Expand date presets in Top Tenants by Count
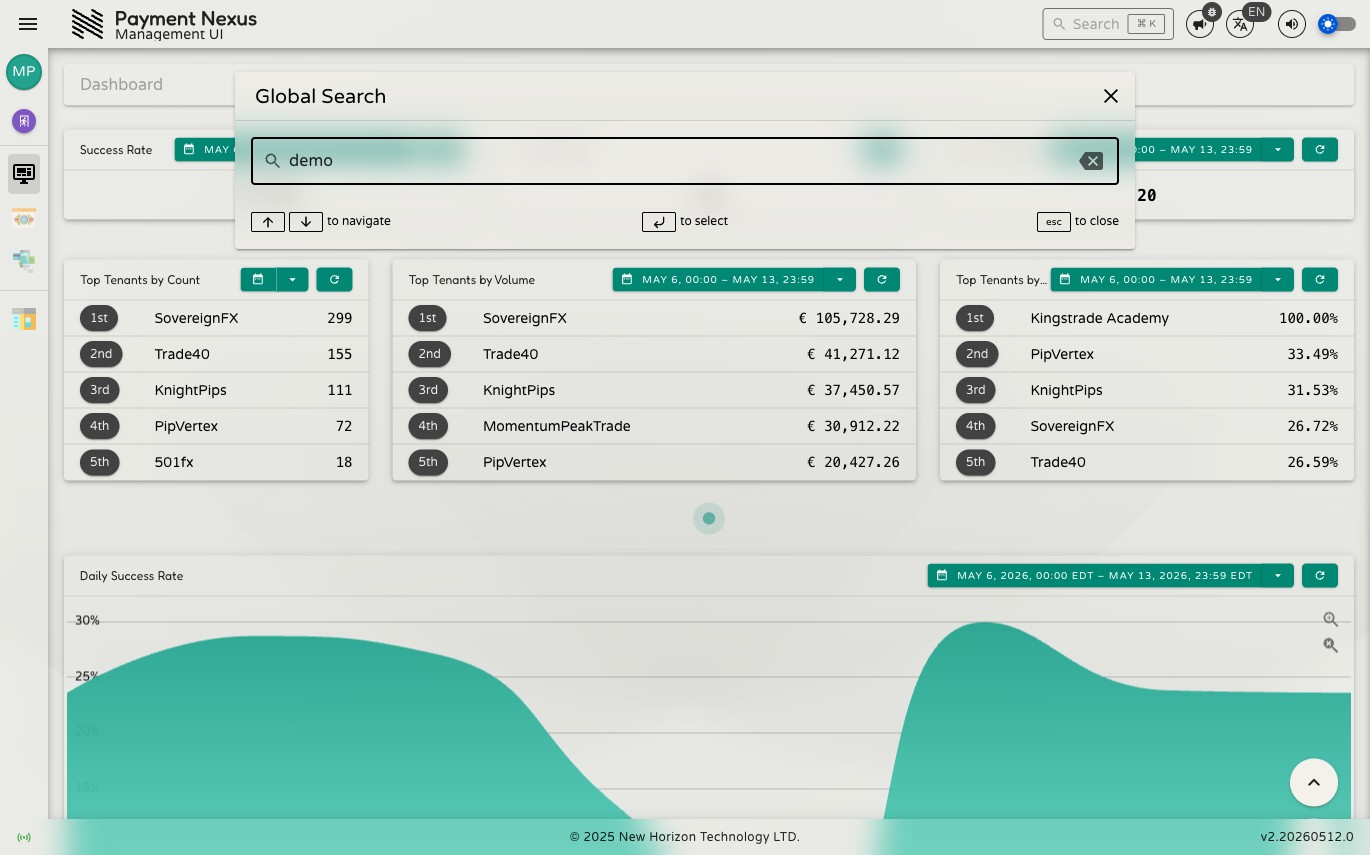Viewport: 1370px width, 855px height. (292, 280)
